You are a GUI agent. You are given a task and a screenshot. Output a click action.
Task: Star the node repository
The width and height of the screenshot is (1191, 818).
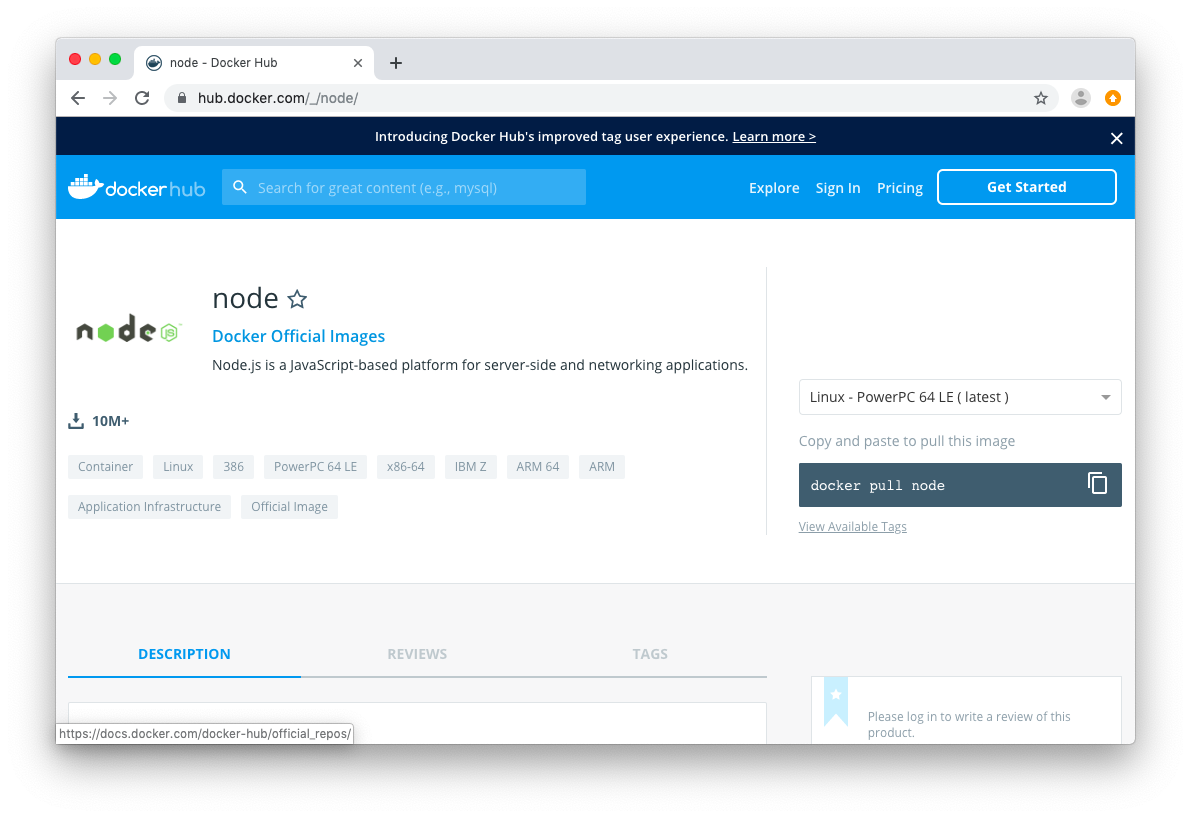tap(297, 299)
